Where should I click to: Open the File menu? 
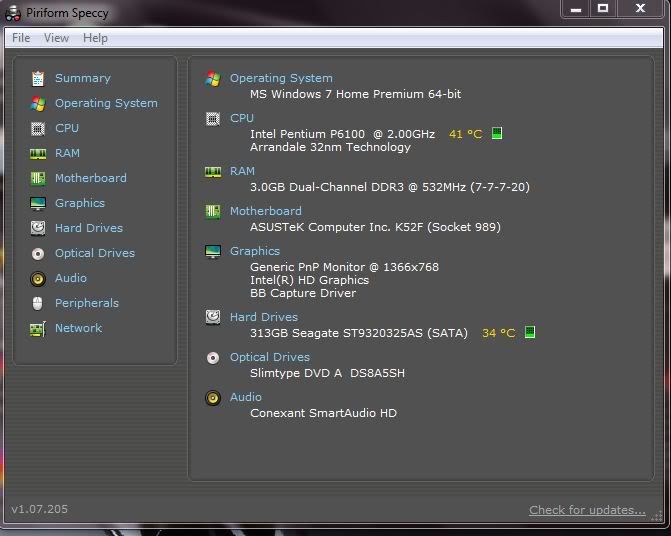(x=21, y=38)
